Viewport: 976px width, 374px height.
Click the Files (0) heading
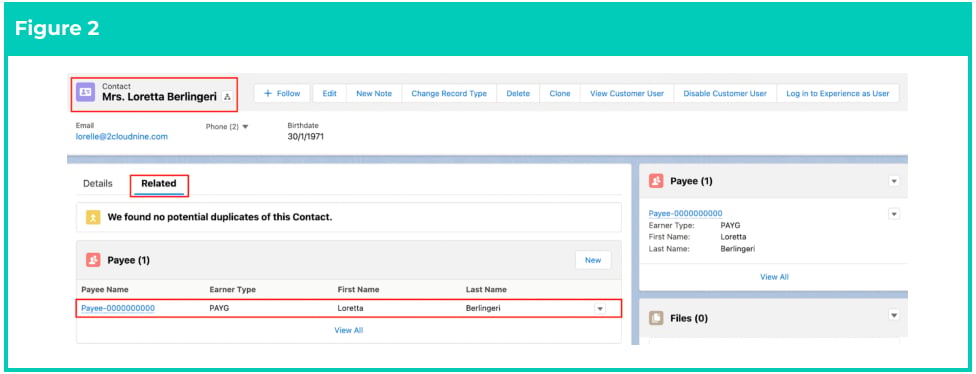pos(689,318)
